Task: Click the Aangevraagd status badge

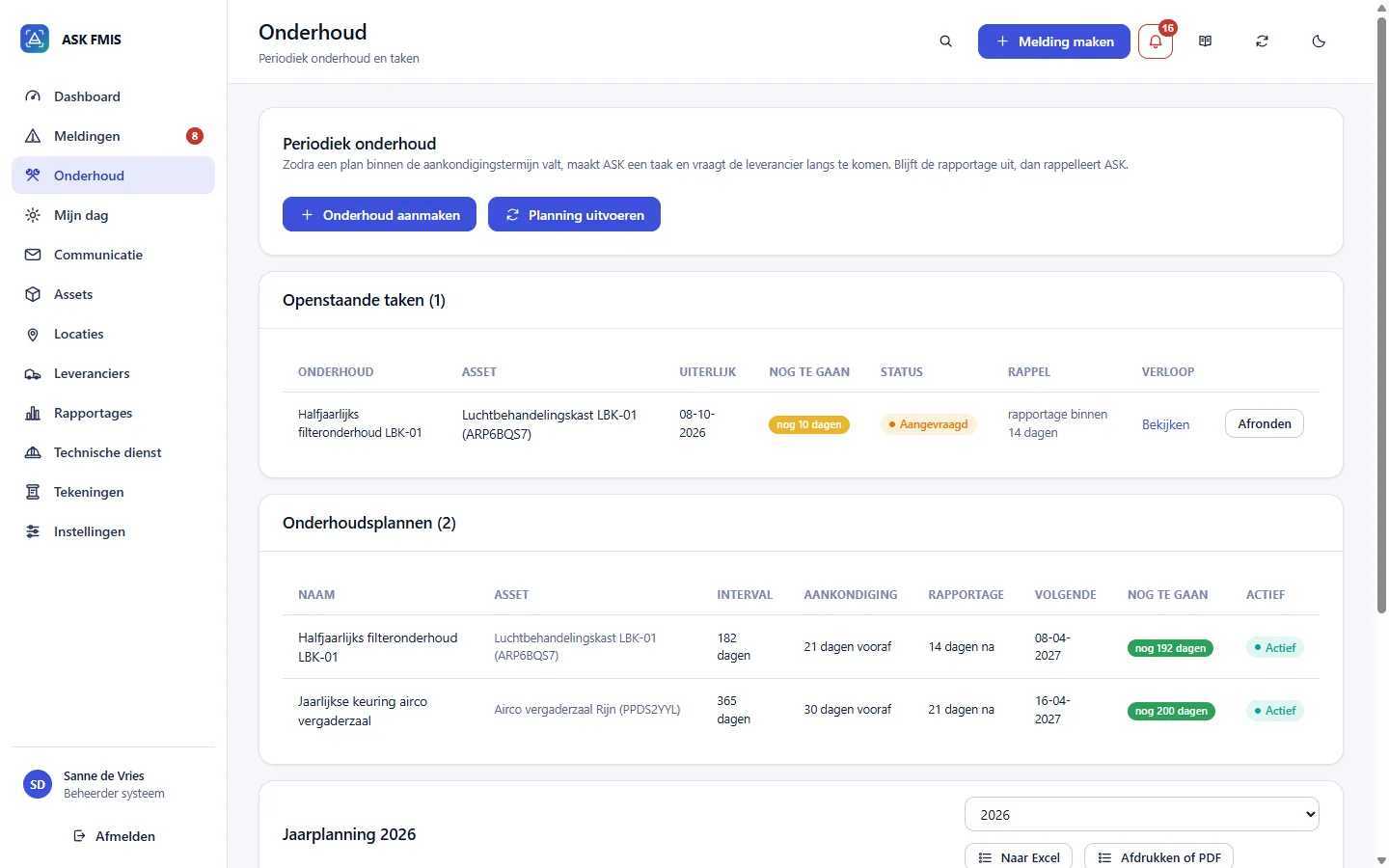Action: click(x=929, y=424)
